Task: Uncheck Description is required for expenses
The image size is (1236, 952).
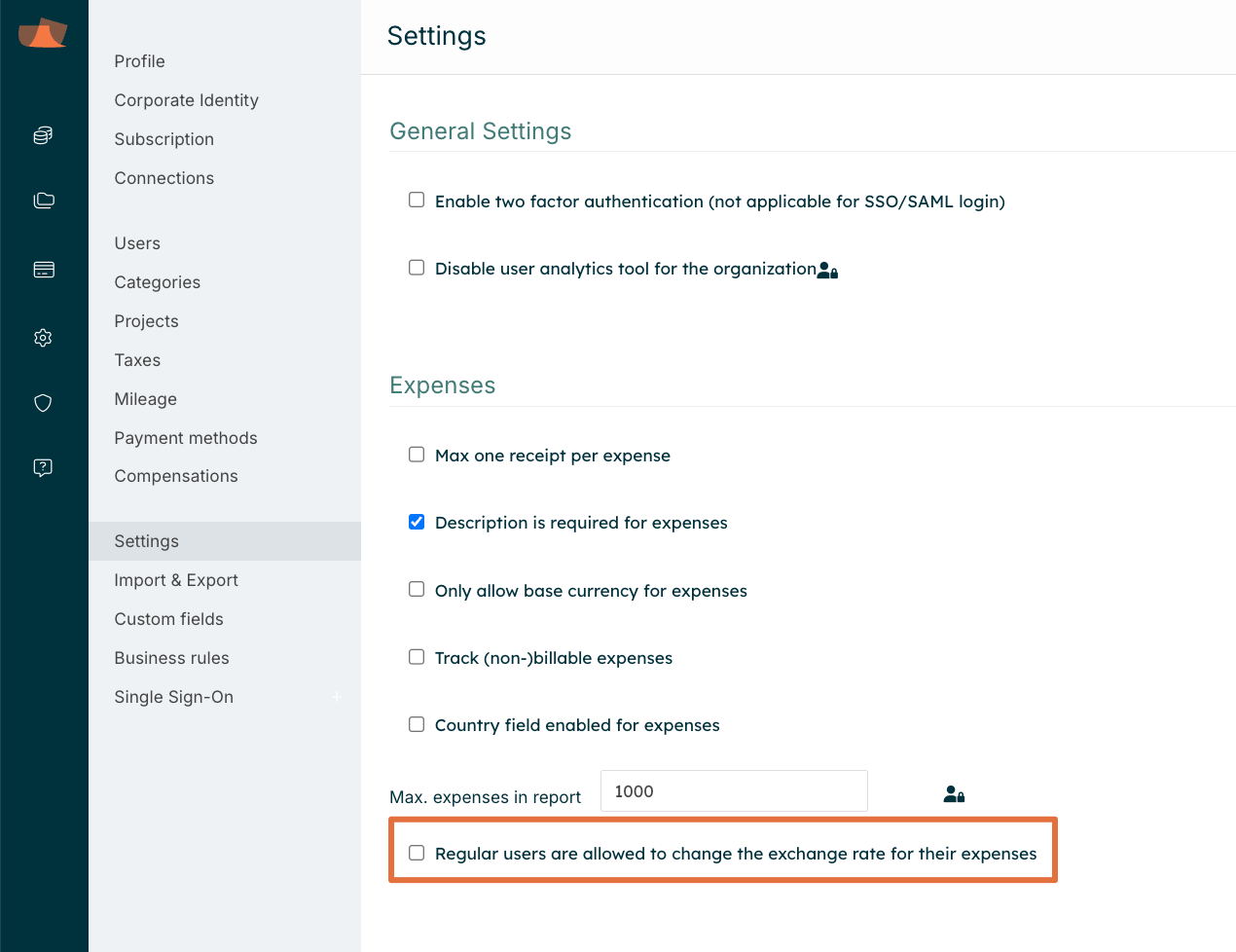Action: coord(417,522)
